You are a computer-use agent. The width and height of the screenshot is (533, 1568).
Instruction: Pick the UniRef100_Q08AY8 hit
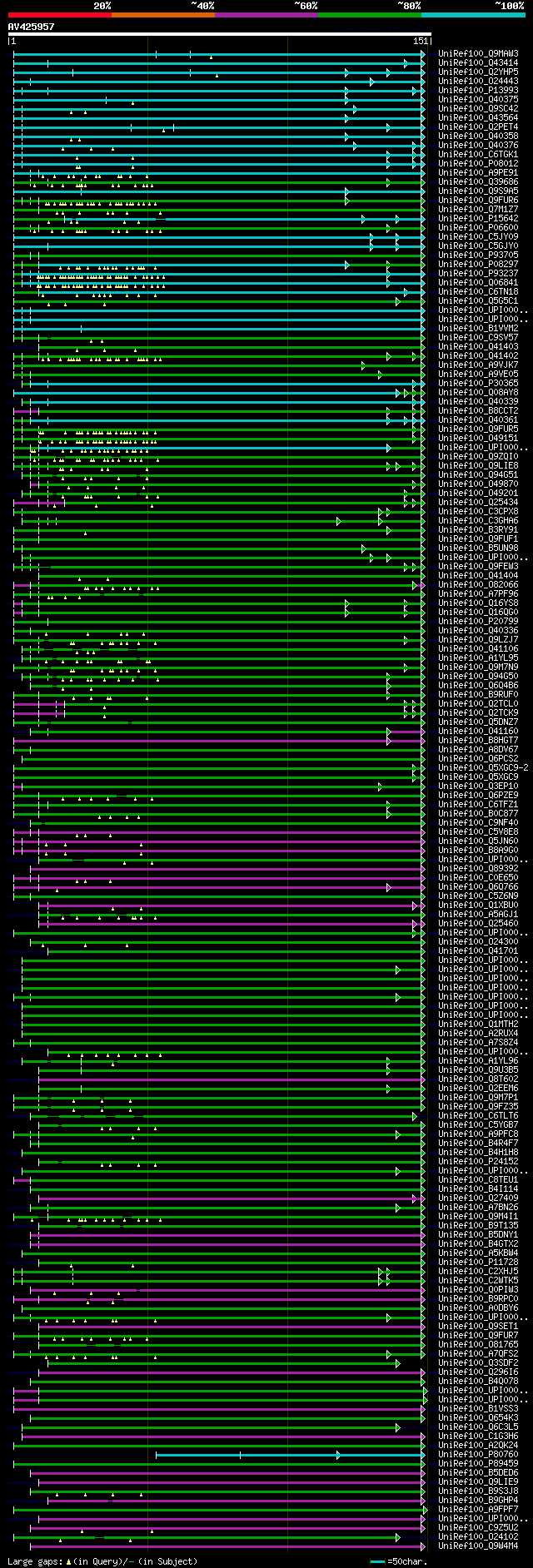pos(478,392)
